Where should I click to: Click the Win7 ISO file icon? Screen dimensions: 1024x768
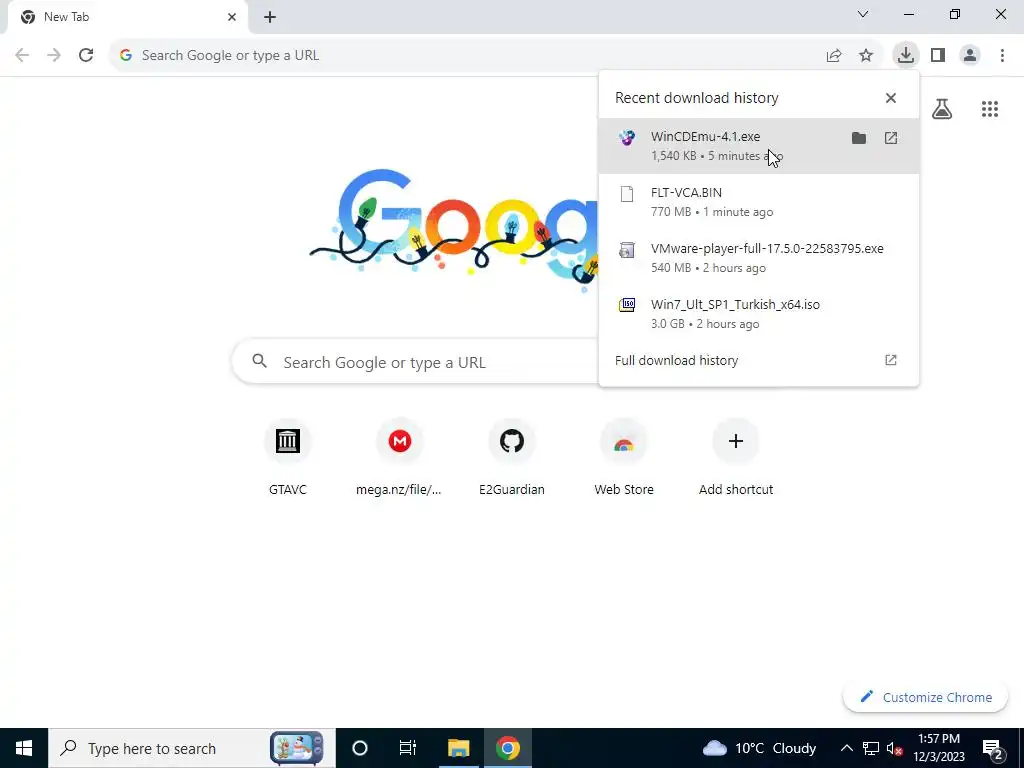tap(627, 305)
